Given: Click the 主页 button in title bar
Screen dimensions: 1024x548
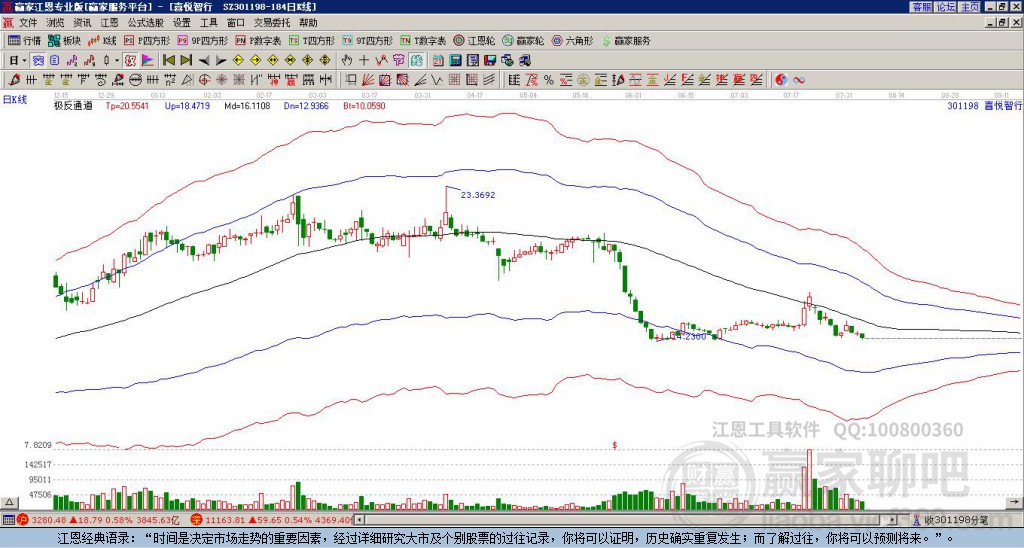Looking at the screenshot, I should (969, 7).
